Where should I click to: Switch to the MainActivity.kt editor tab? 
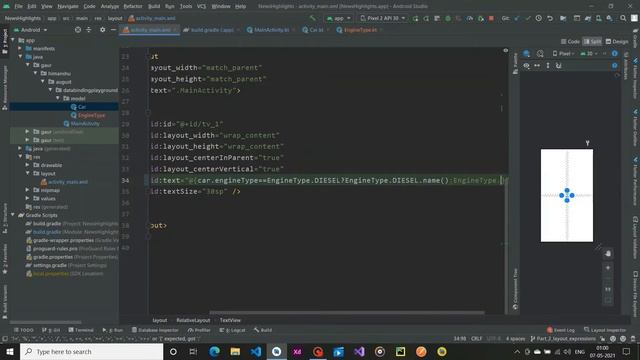pos(271,30)
